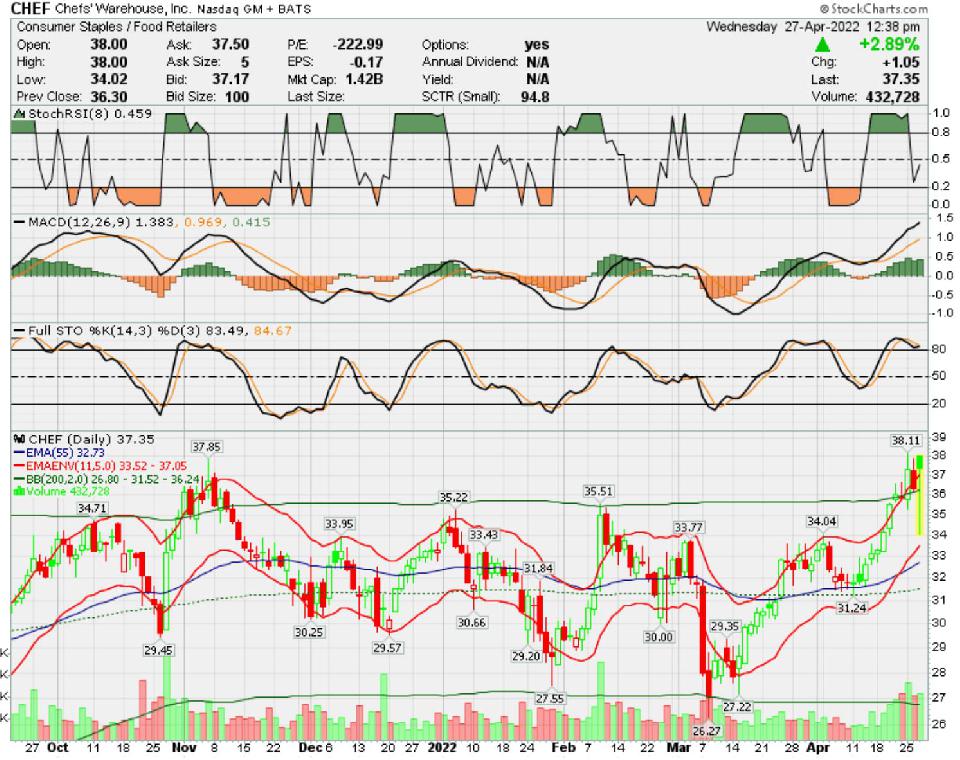This screenshot has height=760, width=960.
Task: Click the Bid Size value 100
Action: tap(236, 97)
